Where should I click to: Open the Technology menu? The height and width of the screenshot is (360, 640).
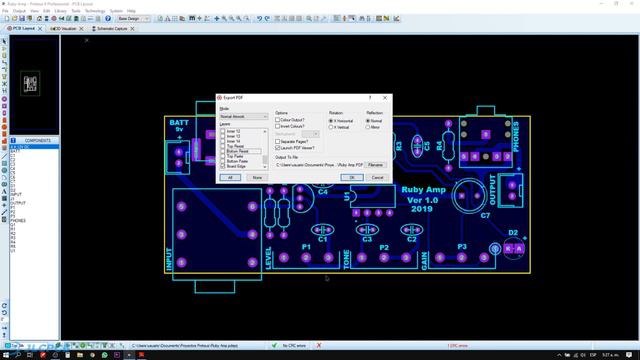point(95,11)
